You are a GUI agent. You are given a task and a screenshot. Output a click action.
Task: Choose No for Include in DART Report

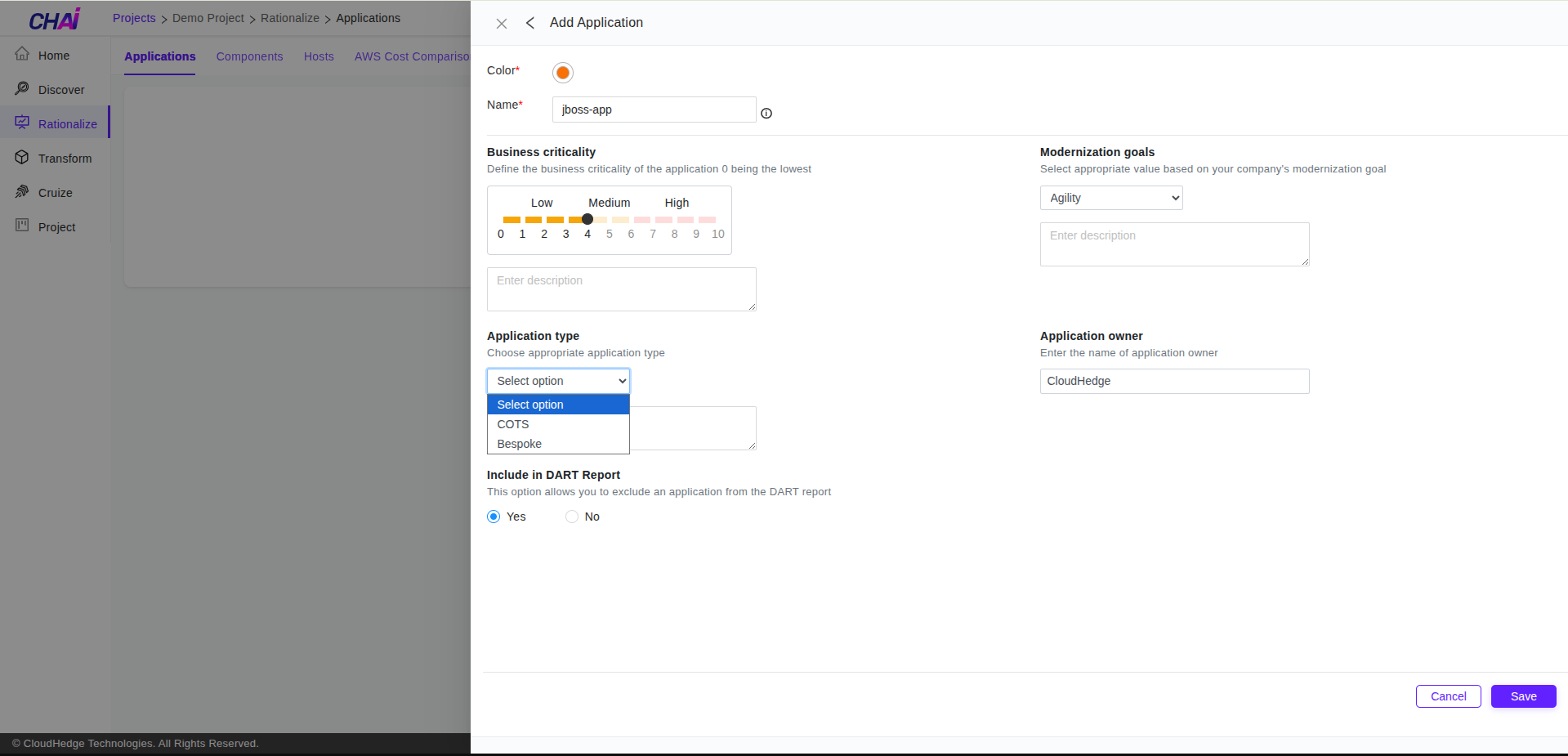click(571, 517)
